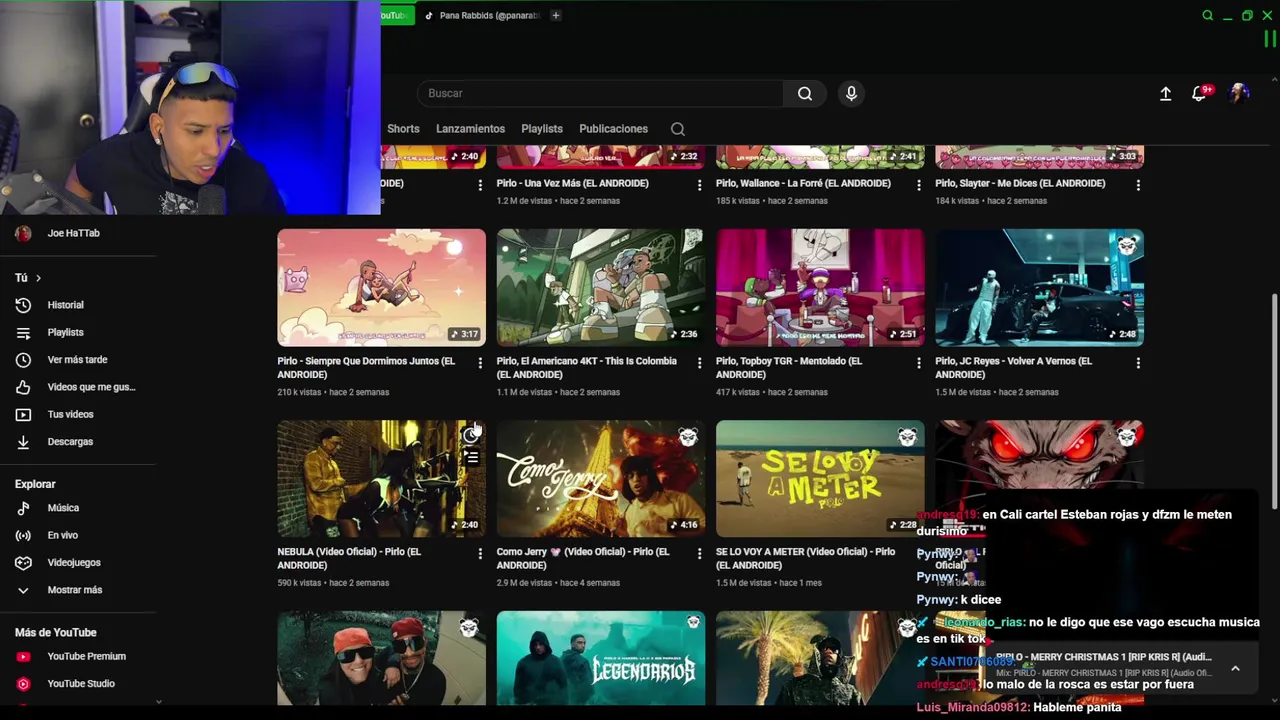Play Como Jerry Eiffel thumbnail
Viewport: 1280px width, 720px height.
[x=600, y=479]
